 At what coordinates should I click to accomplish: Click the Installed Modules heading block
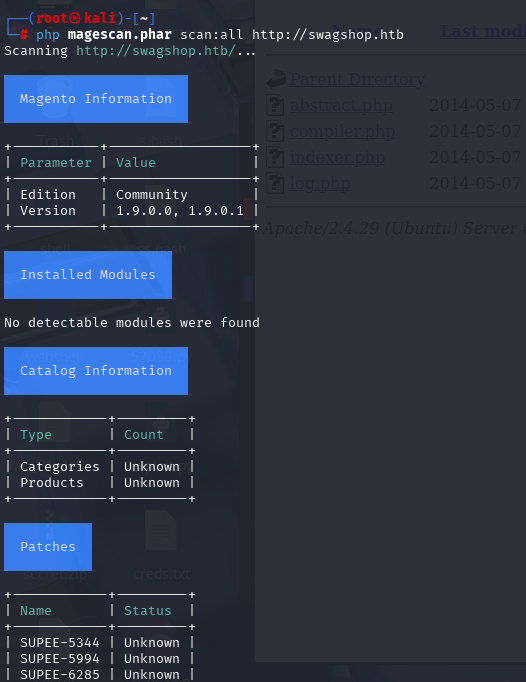[88, 275]
